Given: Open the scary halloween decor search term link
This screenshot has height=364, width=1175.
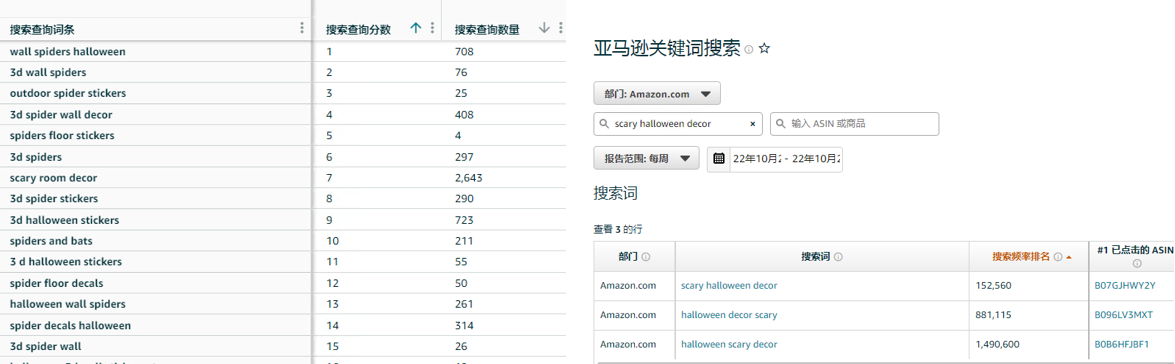Looking at the screenshot, I should tap(729, 285).
